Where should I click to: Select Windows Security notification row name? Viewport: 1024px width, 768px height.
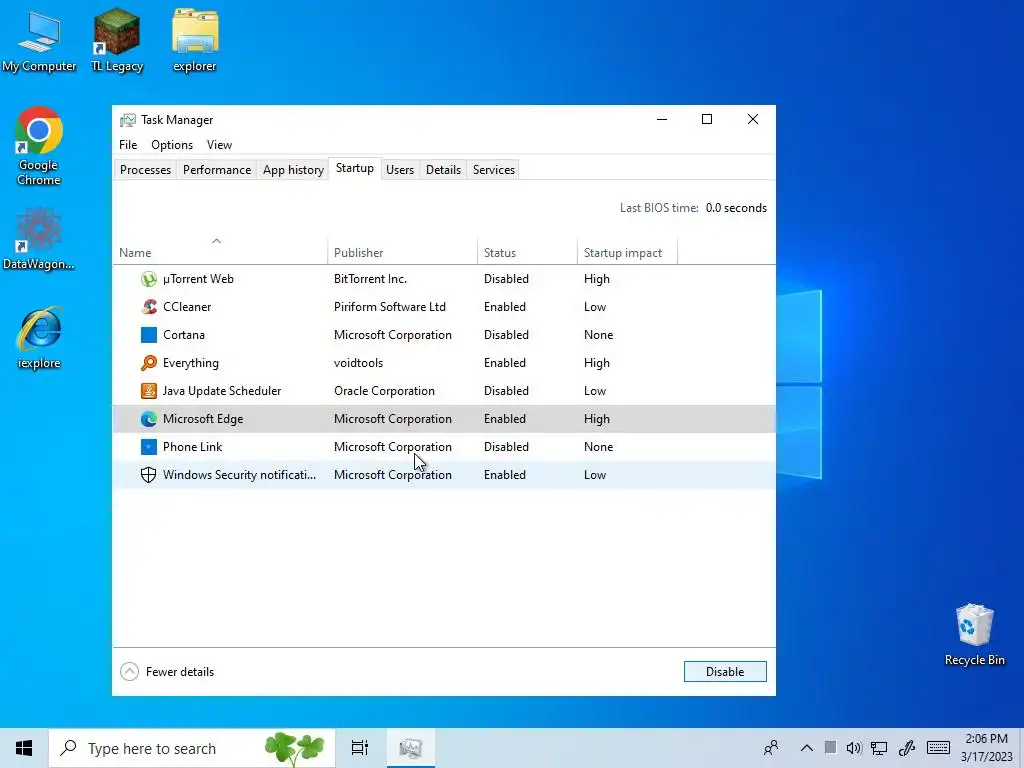point(239,475)
